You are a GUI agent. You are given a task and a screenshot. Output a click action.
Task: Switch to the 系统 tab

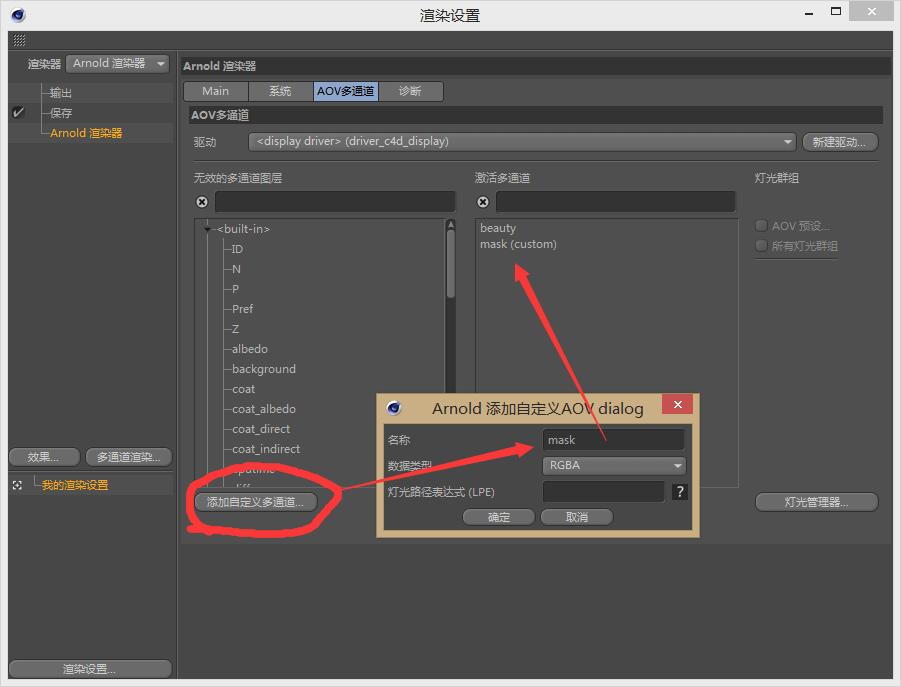click(280, 91)
